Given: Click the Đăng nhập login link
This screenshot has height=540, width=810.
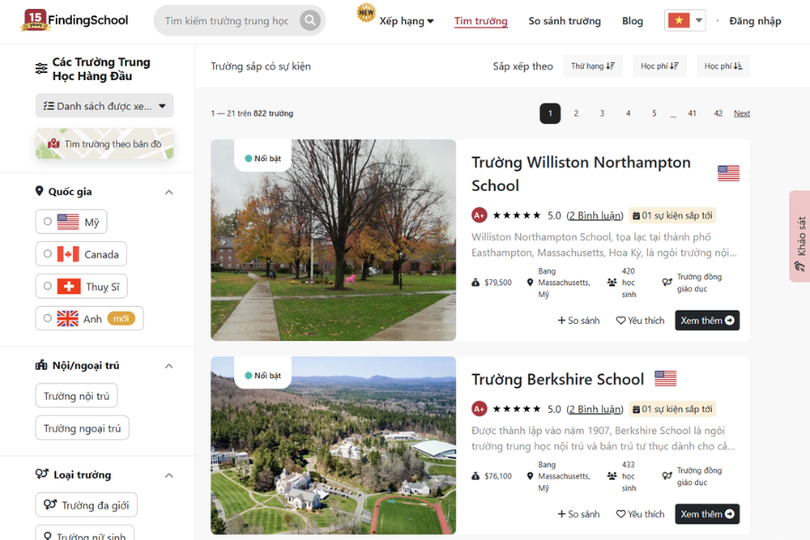Looking at the screenshot, I should pyautogui.click(x=755, y=21).
